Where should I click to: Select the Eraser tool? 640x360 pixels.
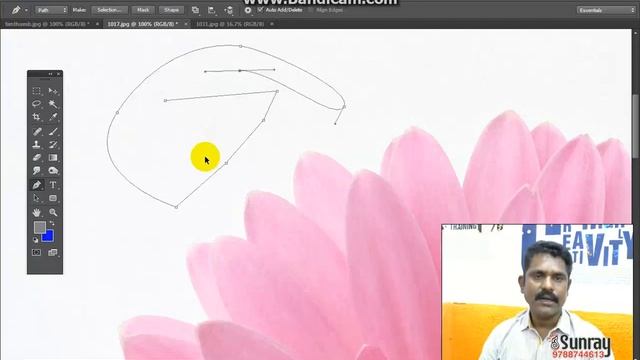[x=36, y=157]
